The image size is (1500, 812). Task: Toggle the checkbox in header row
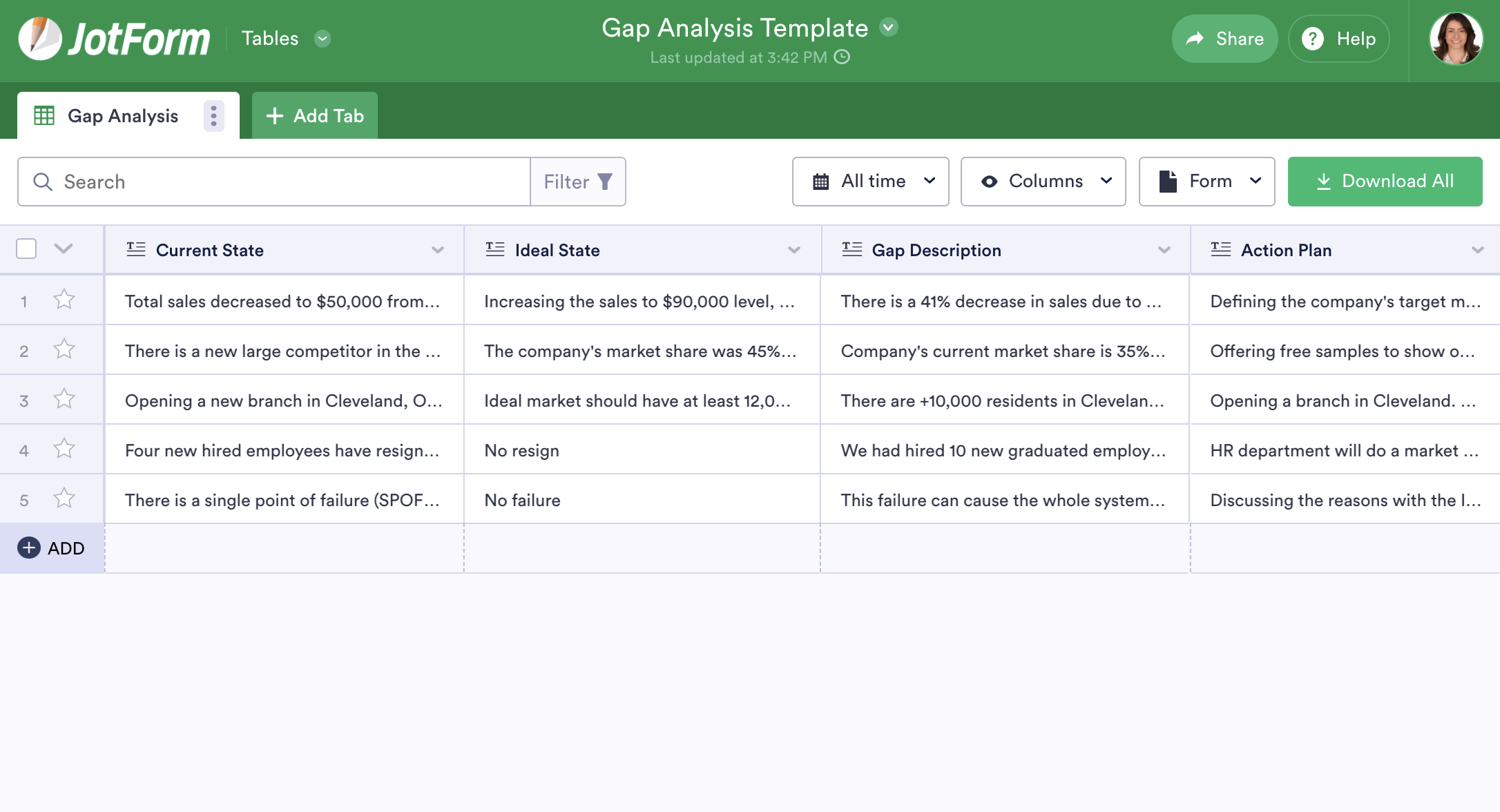pos(27,249)
